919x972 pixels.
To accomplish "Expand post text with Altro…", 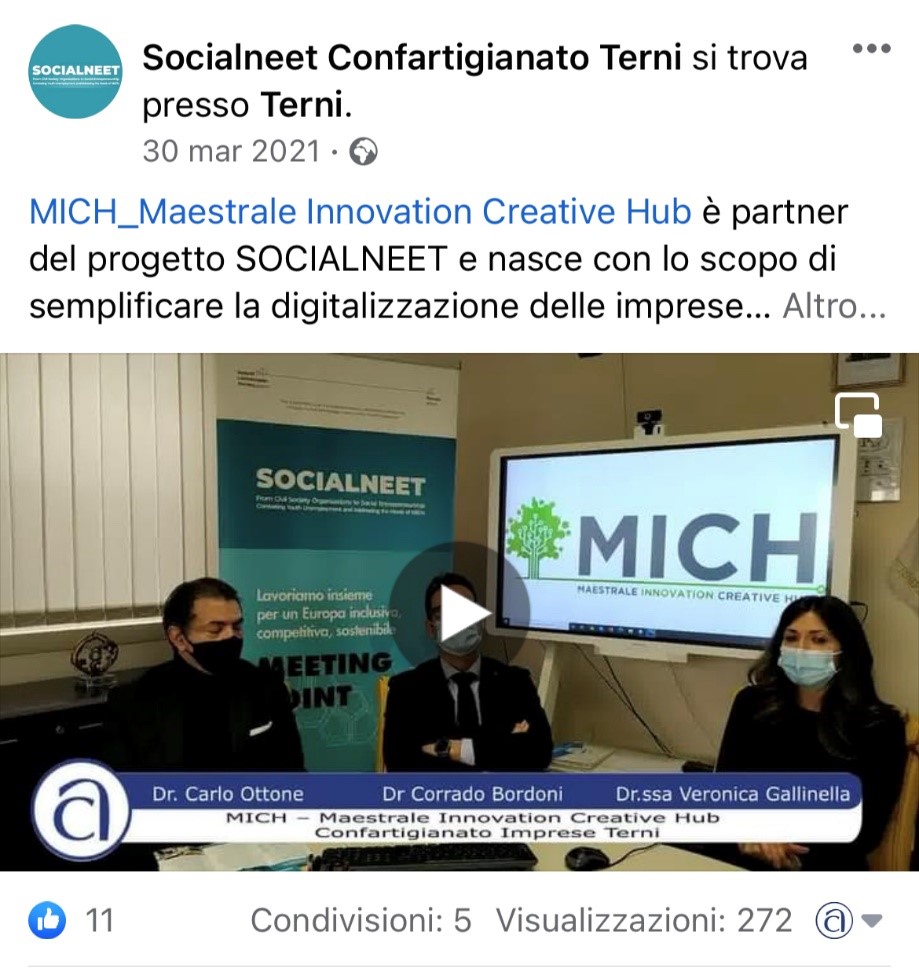I will pos(834,306).
